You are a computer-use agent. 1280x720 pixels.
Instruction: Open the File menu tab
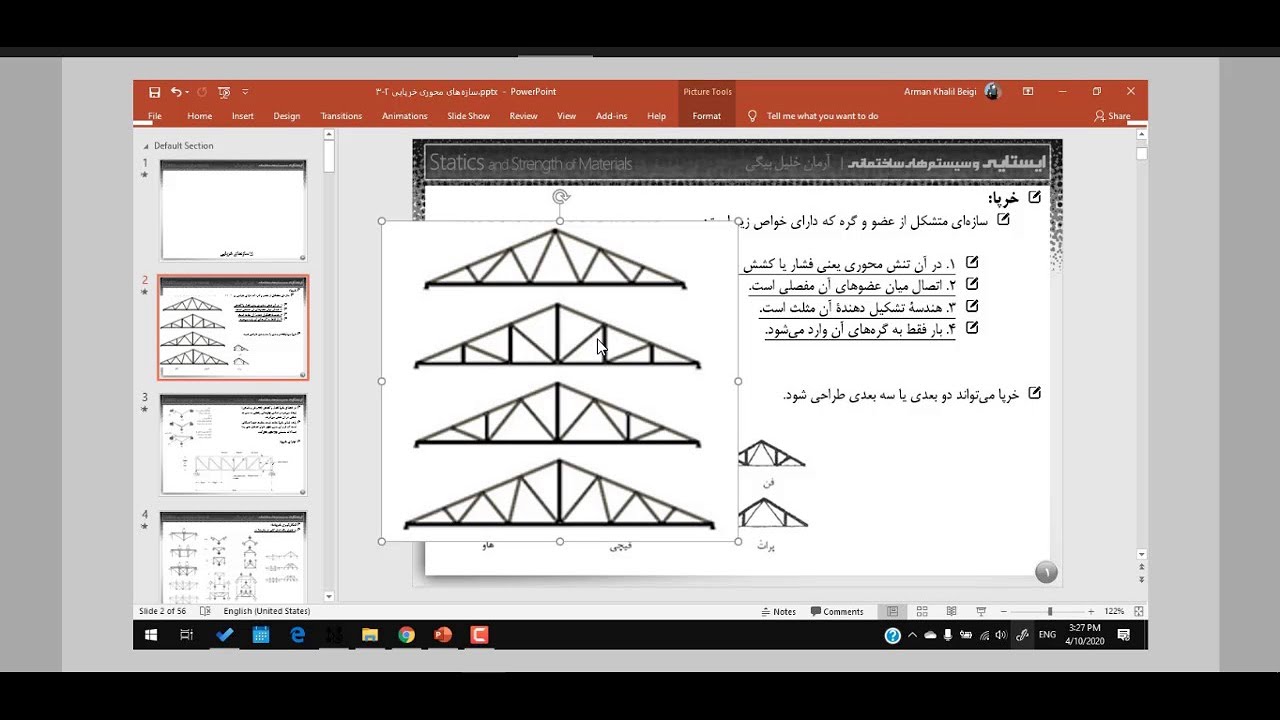(x=155, y=116)
